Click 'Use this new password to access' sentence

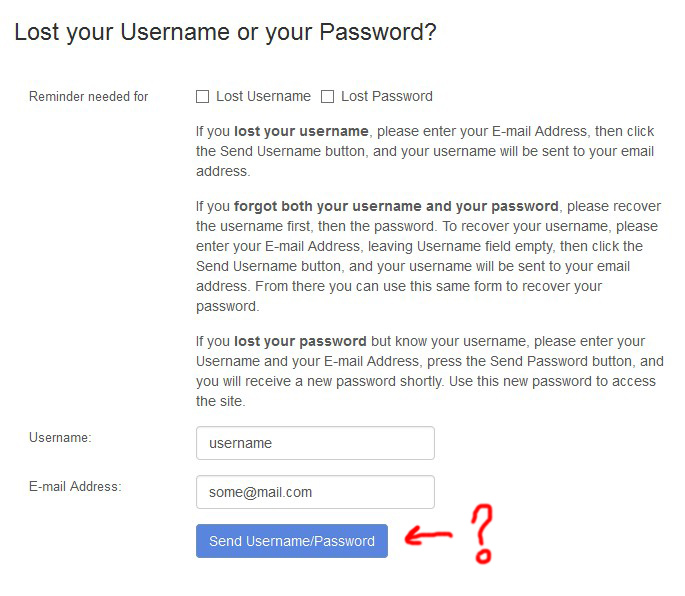[552, 381]
